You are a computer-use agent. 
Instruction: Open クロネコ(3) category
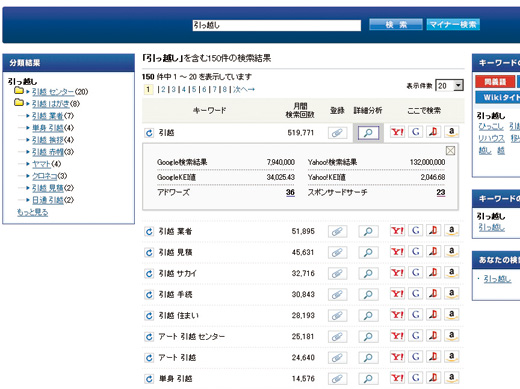(x=44, y=176)
